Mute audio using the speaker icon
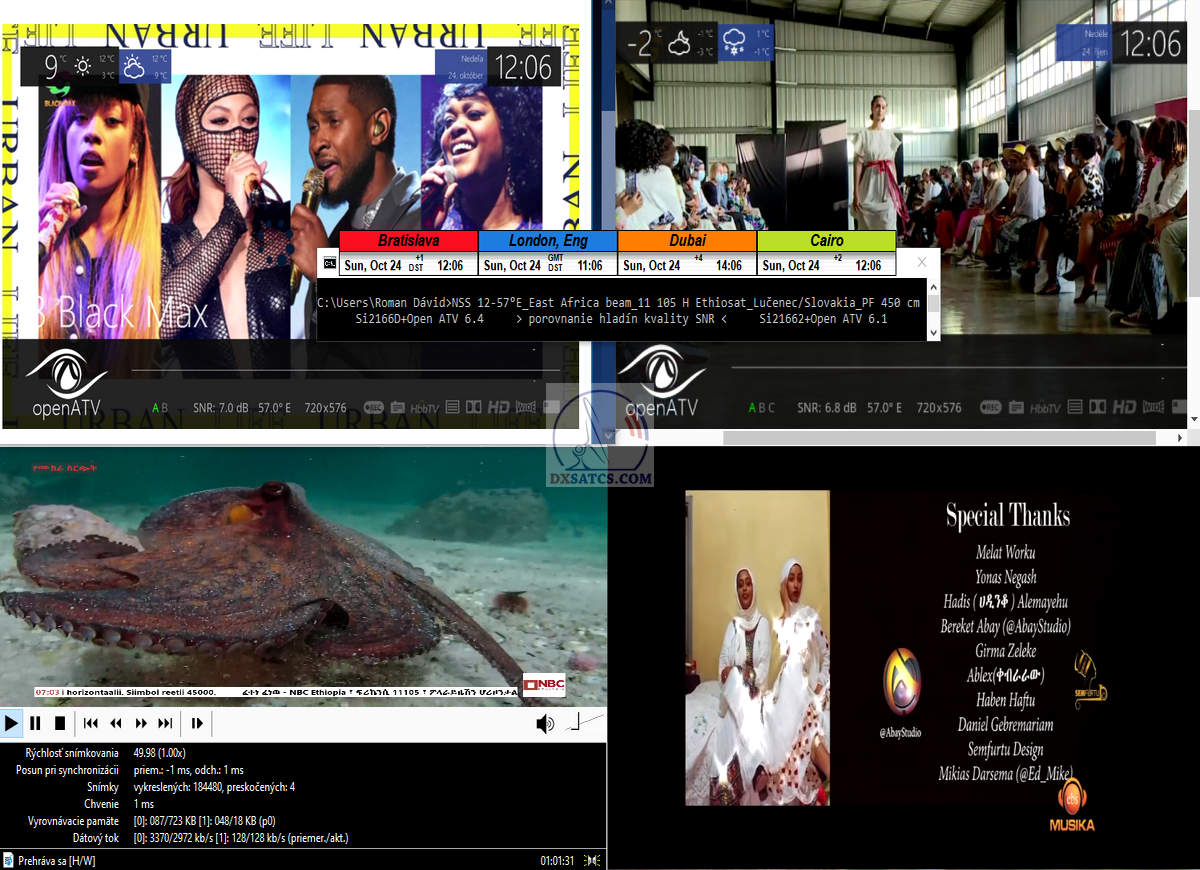Image resolution: width=1200 pixels, height=870 pixels. coord(545,723)
